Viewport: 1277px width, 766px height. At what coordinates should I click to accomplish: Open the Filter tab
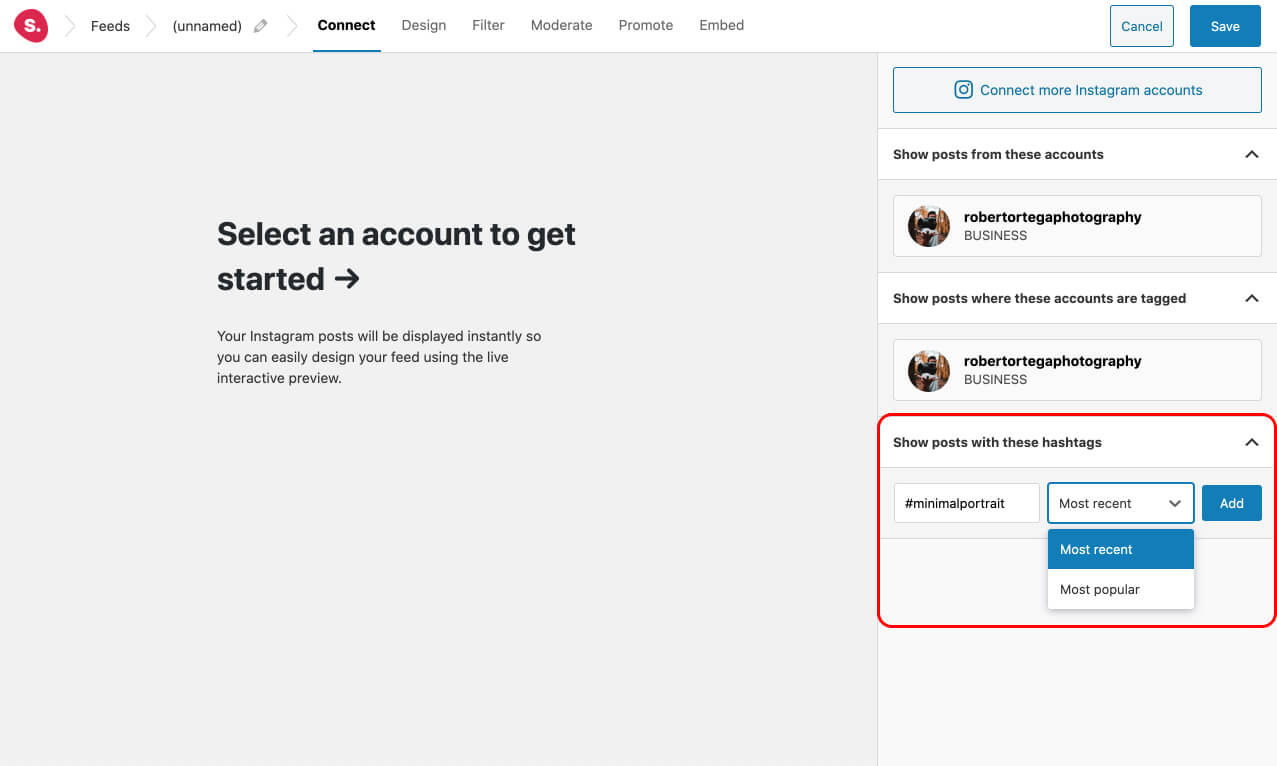(488, 25)
